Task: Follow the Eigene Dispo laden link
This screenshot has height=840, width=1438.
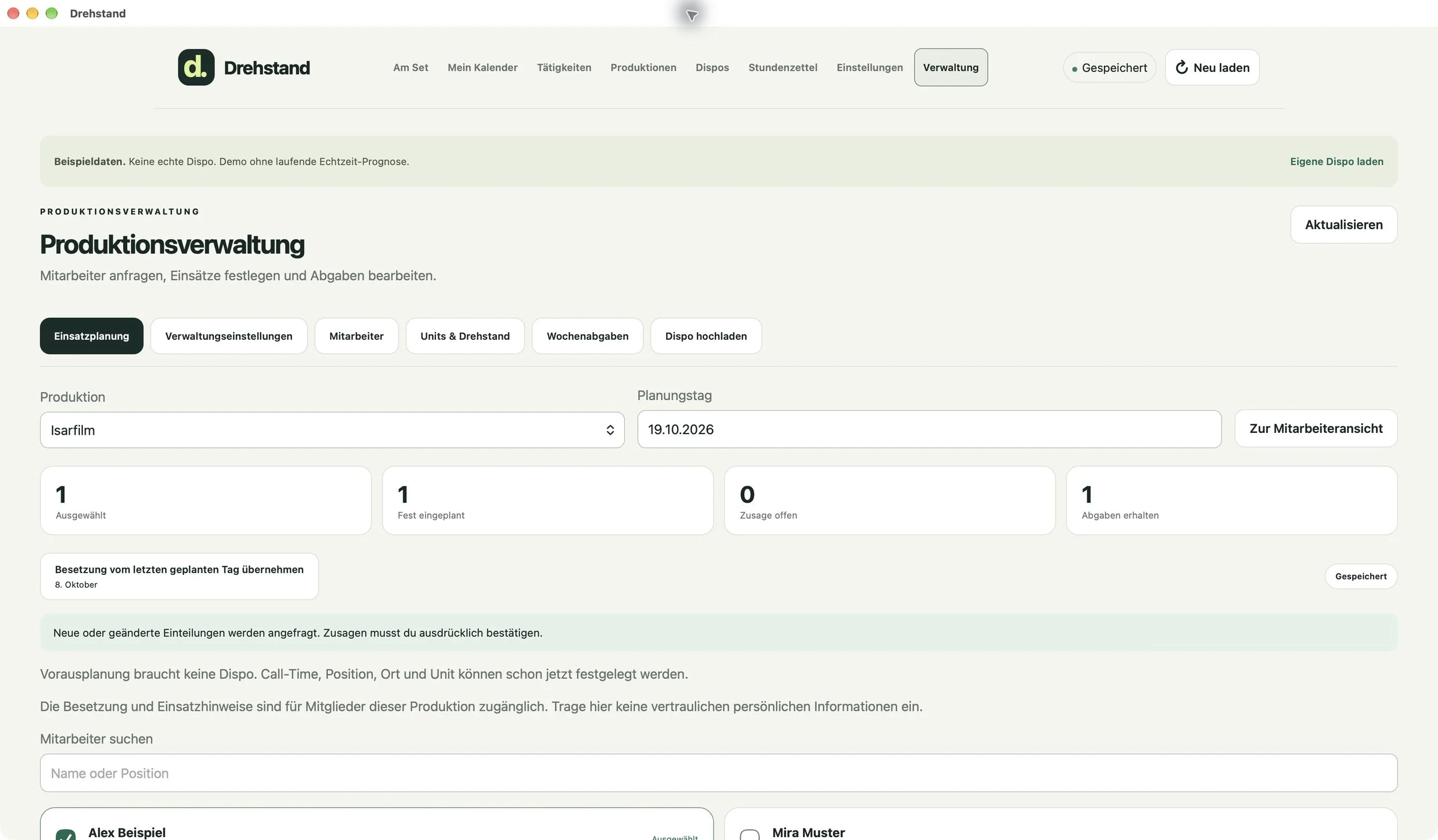Action: [1336, 162]
